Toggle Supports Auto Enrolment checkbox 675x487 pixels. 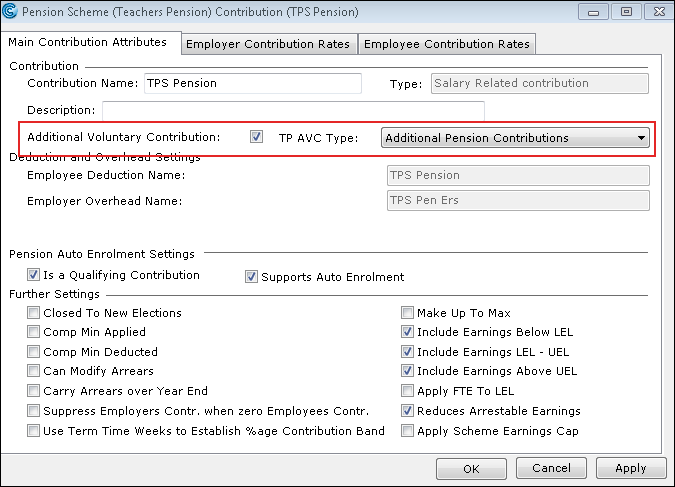click(251, 276)
